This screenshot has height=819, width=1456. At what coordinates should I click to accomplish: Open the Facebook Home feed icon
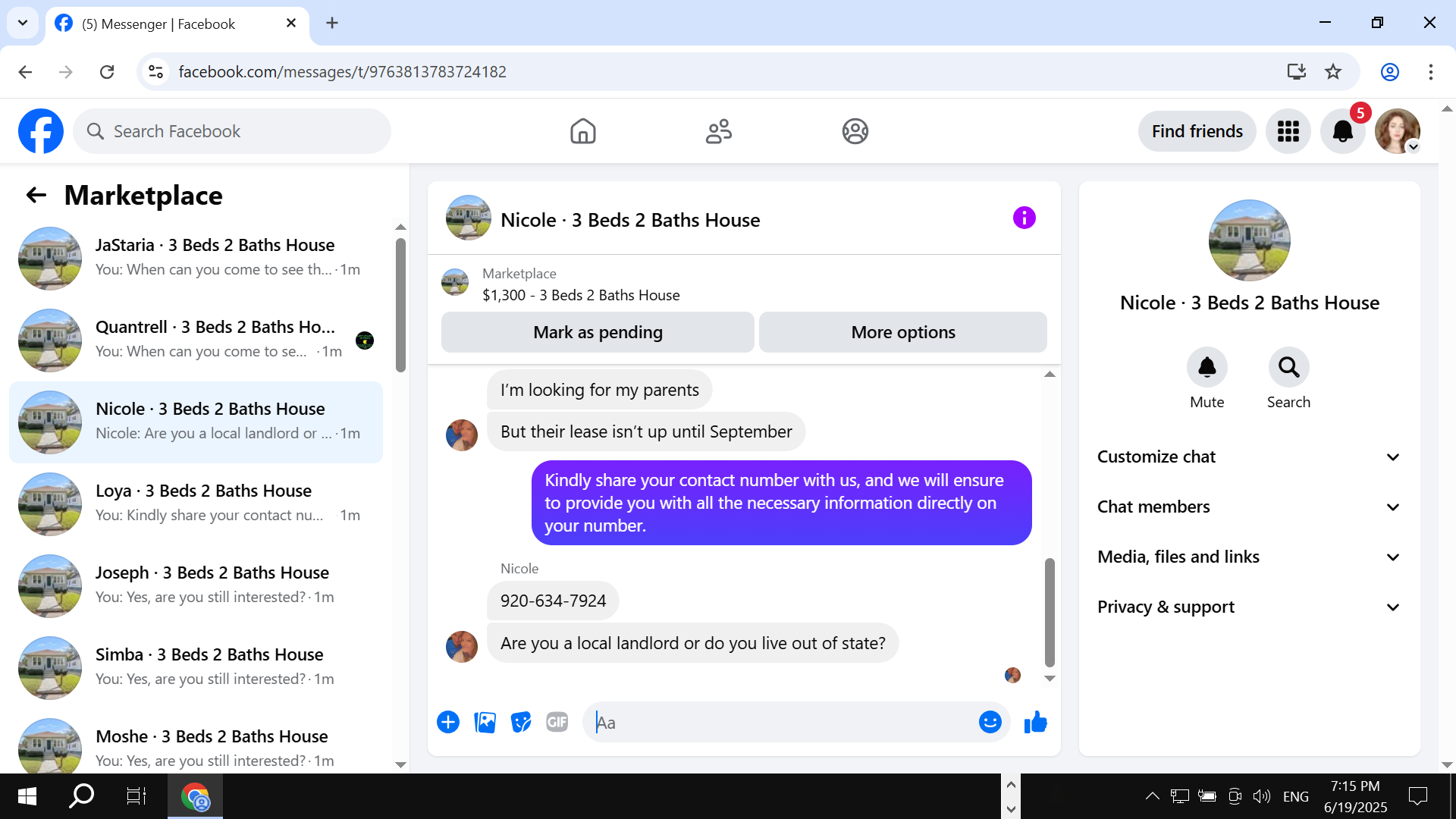click(583, 131)
